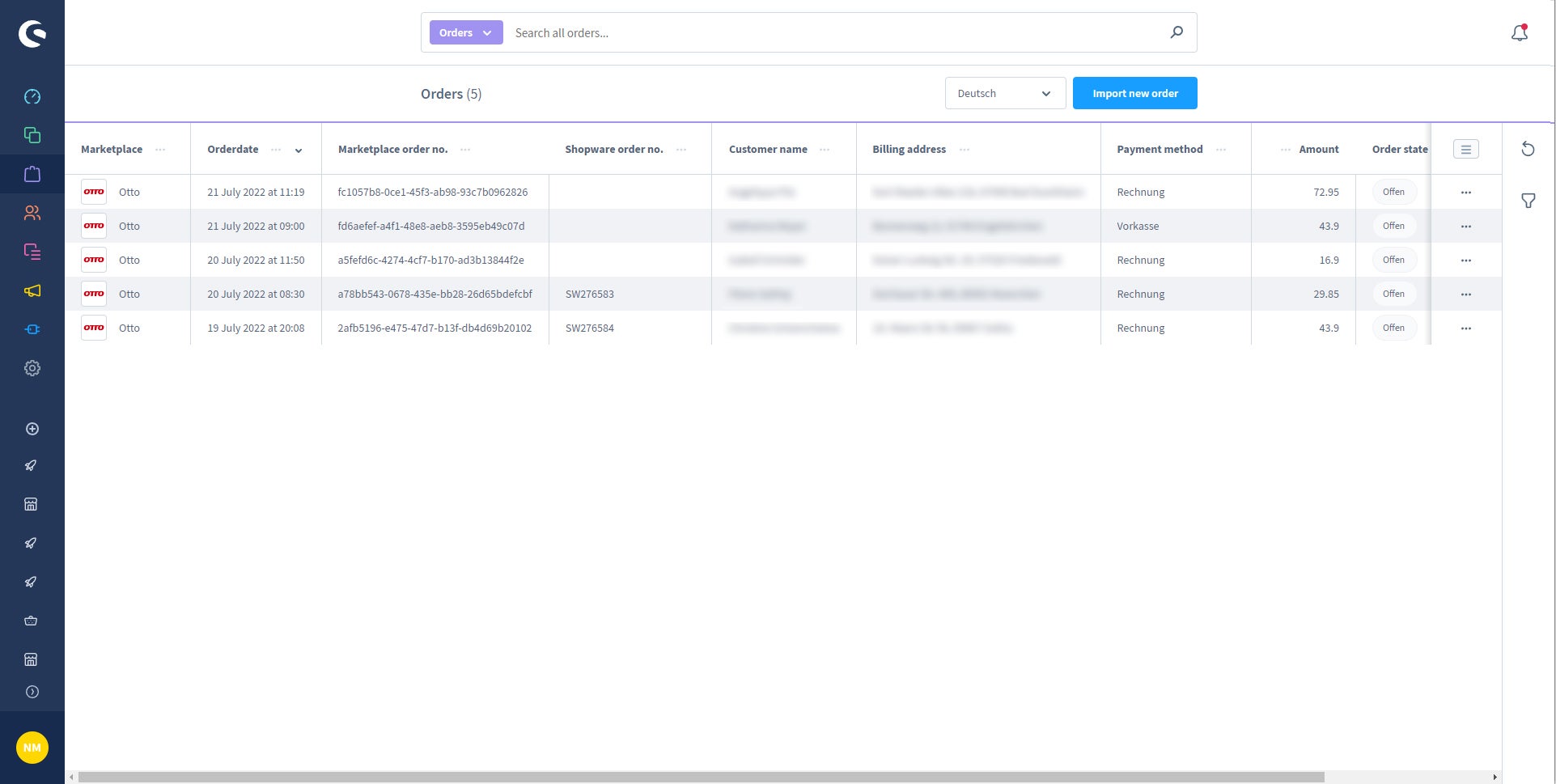The image size is (1556, 784).
Task: Open Payment method column options
Action: [x=1221, y=150]
